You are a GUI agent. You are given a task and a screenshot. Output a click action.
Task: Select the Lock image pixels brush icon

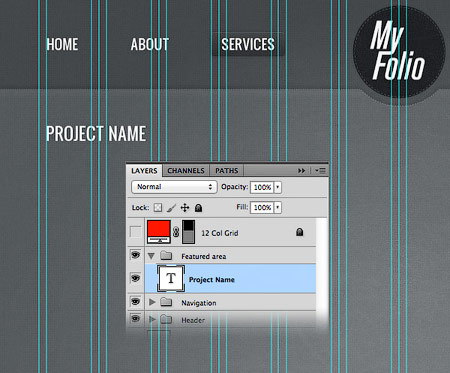[x=171, y=208]
